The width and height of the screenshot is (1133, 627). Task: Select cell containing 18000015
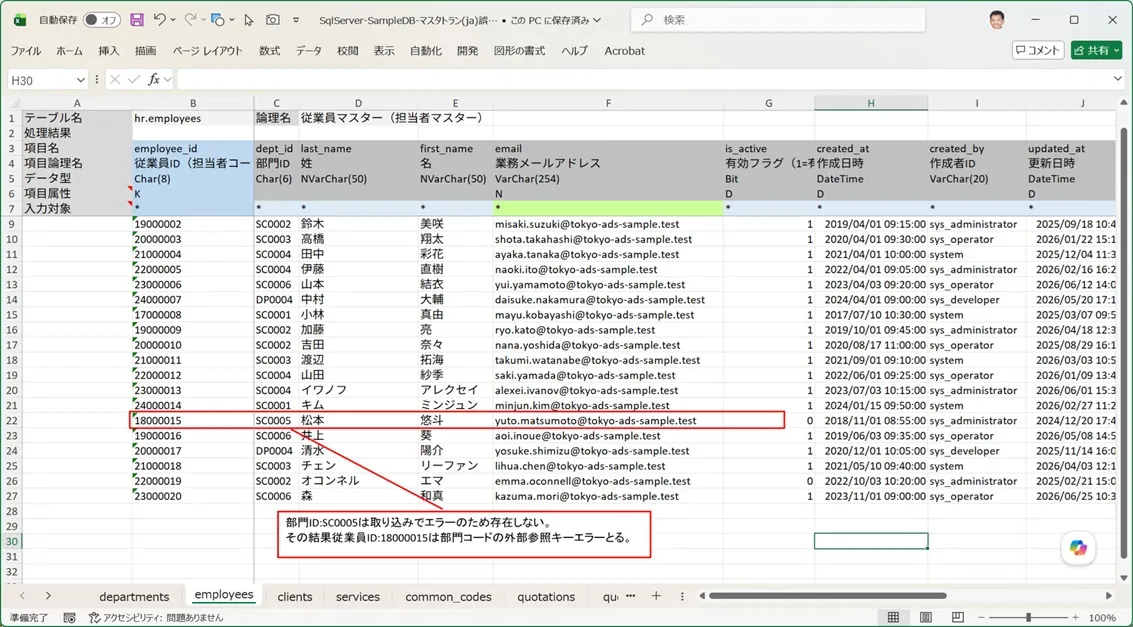[x=193, y=420]
